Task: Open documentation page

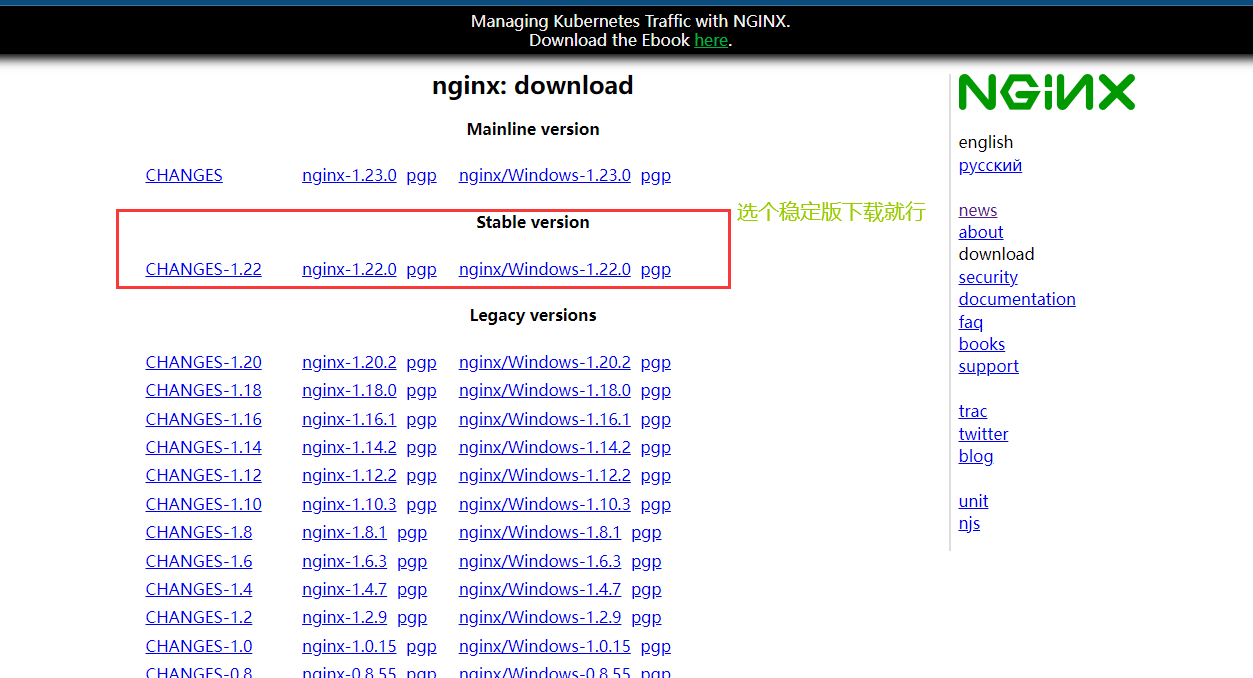Action: point(1017,299)
